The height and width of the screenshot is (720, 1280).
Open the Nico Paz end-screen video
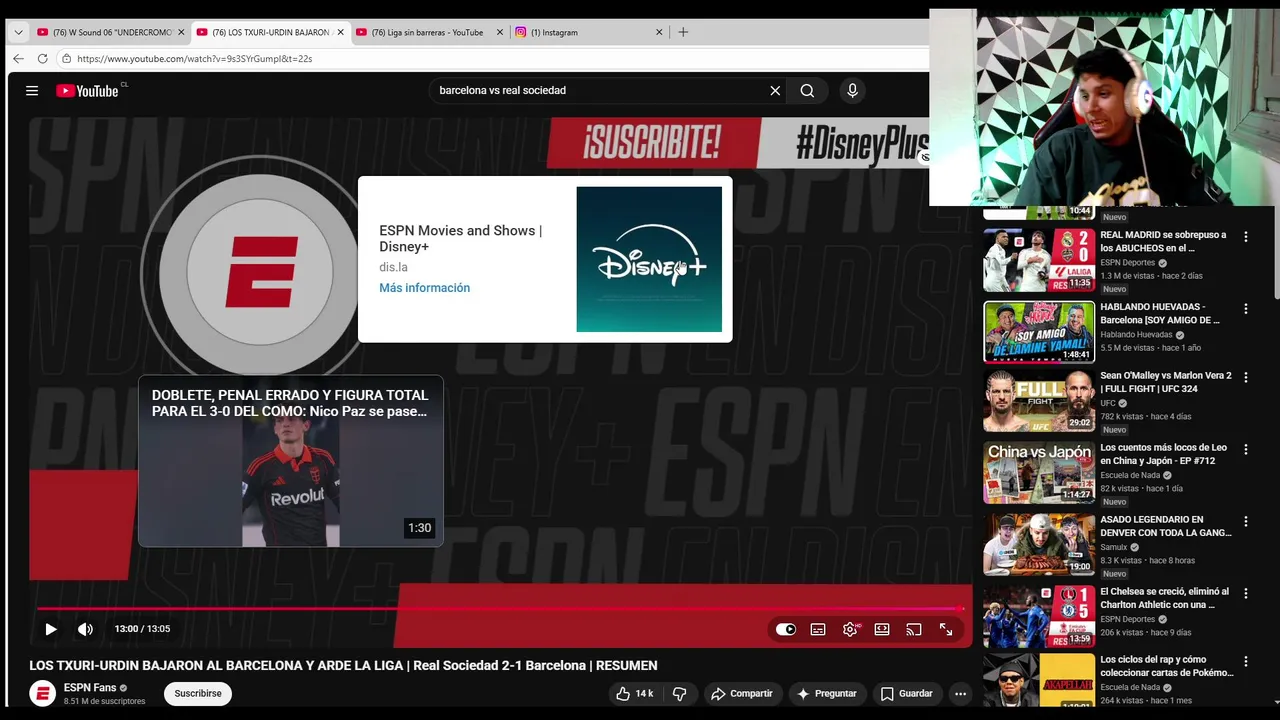(291, 461)
